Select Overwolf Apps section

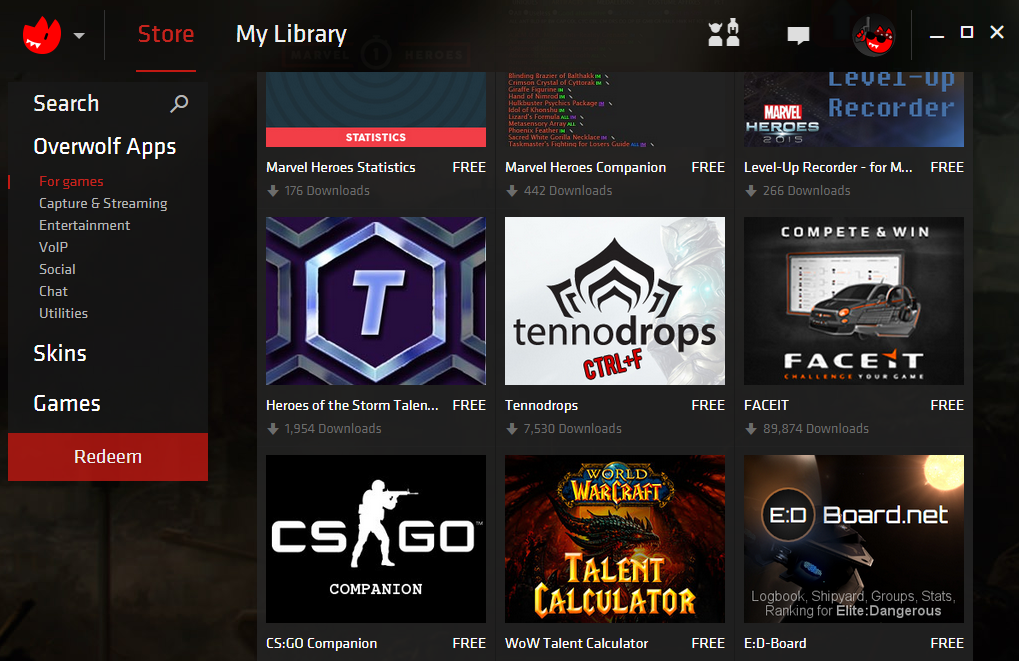point(105,147)
